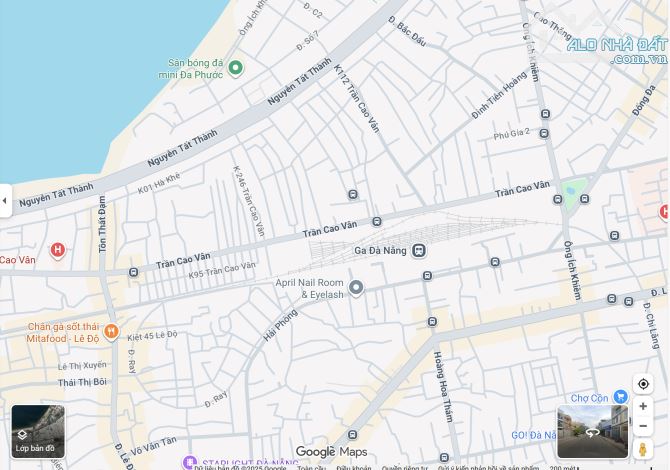Click the Google Maps logo
670x470 pixels.
click(331, 452)
